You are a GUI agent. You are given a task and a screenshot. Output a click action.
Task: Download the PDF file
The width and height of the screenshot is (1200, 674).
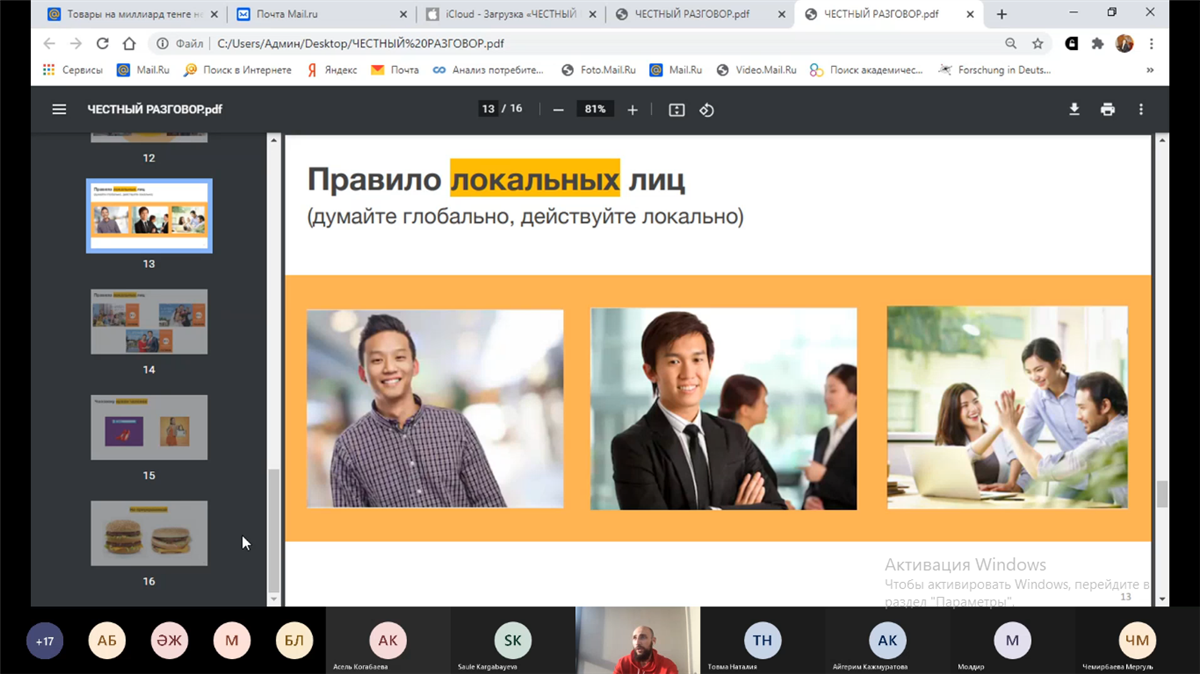pyautogui.click(x=1074, y=110)
